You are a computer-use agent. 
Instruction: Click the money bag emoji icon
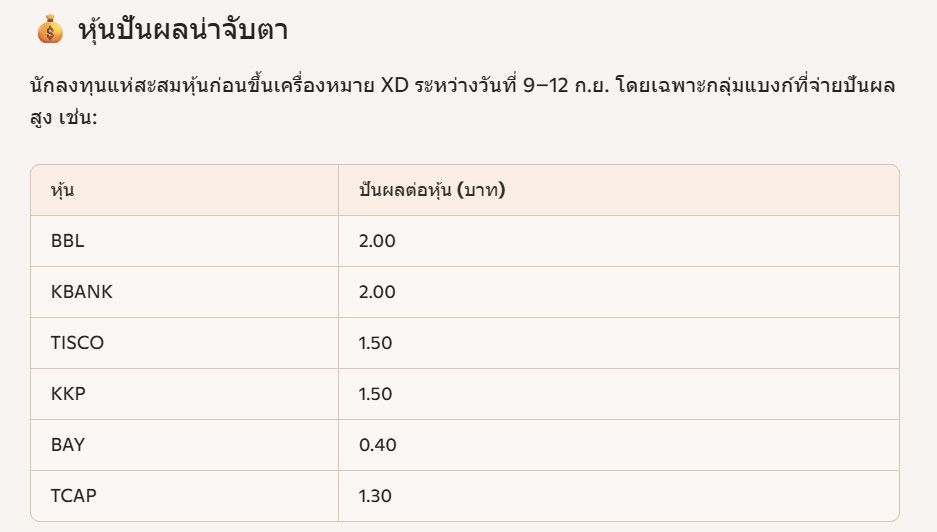[50, 29]
